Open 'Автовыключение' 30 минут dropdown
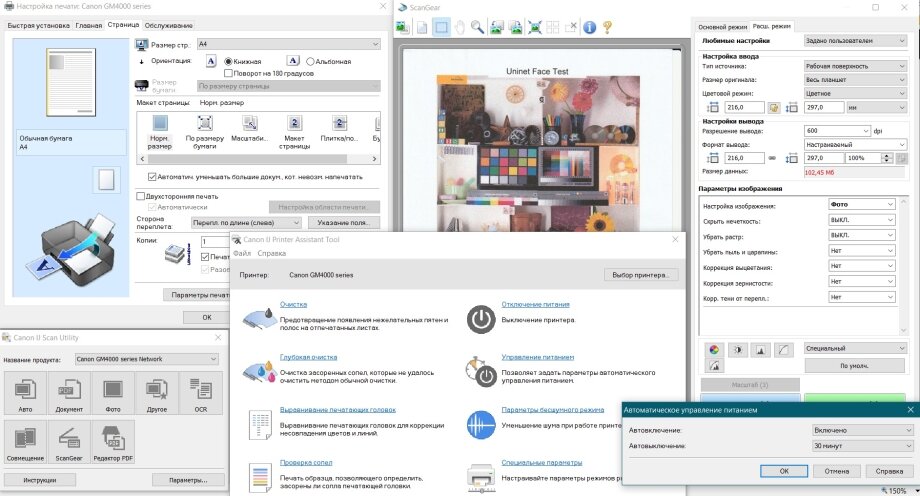Screen dimensions: 920x496 [862, 446]
